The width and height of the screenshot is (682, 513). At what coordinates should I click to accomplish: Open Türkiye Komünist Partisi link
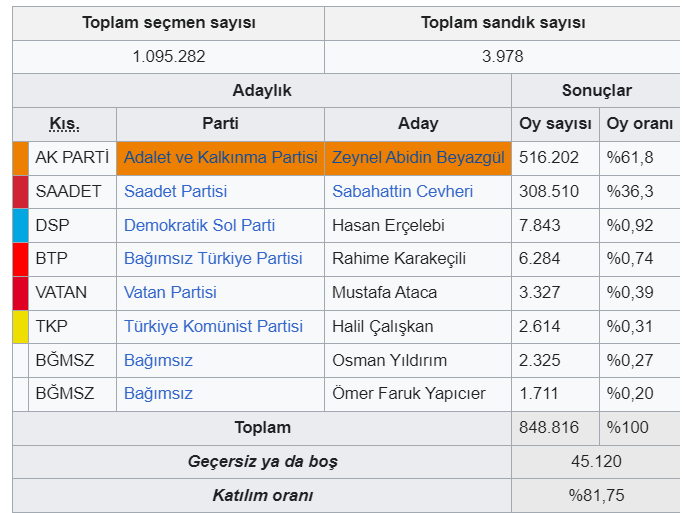213,327
